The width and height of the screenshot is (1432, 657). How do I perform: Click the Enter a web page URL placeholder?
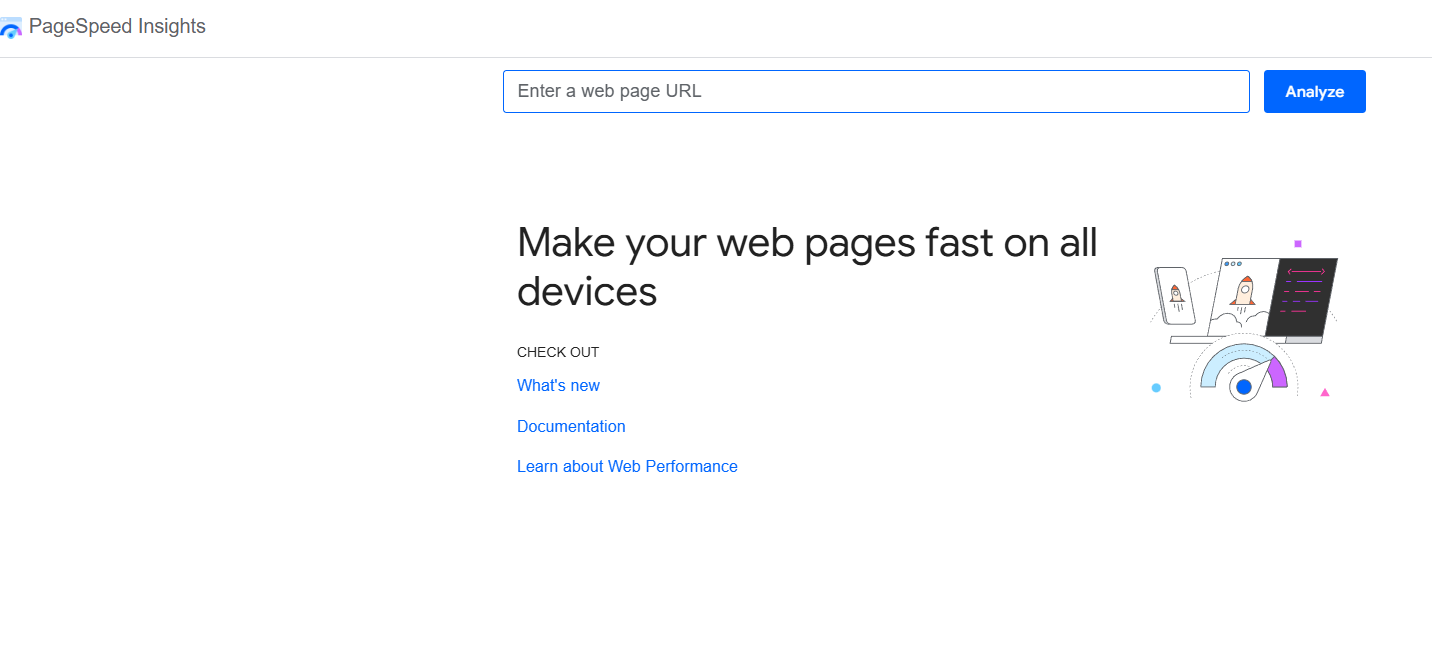[x=609, y=91]
